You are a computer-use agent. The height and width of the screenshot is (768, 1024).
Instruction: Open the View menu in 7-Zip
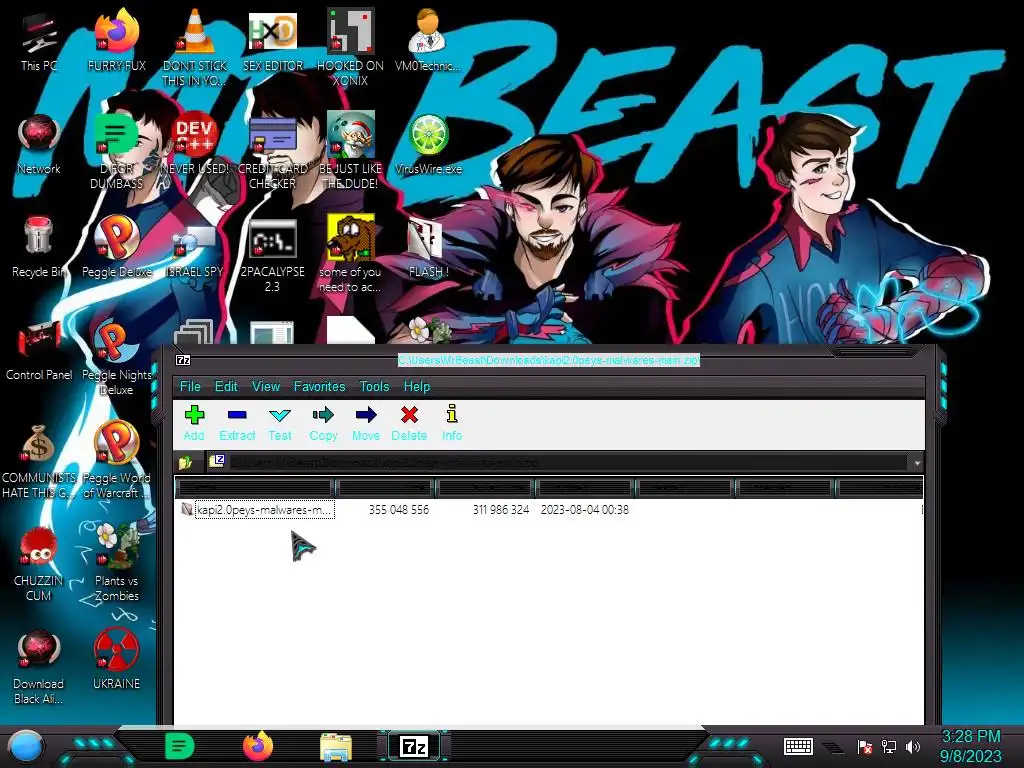tap(266, 387)
